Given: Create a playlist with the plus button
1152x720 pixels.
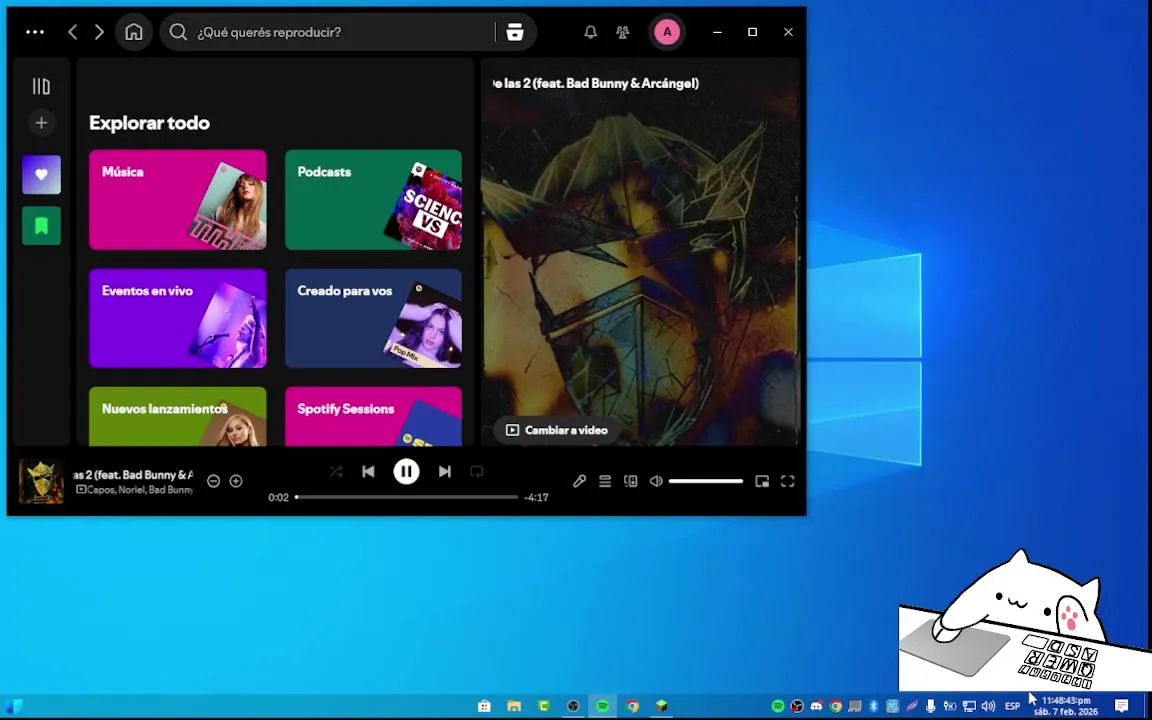Looking at the screenshot, I should (x=41, y=123).
